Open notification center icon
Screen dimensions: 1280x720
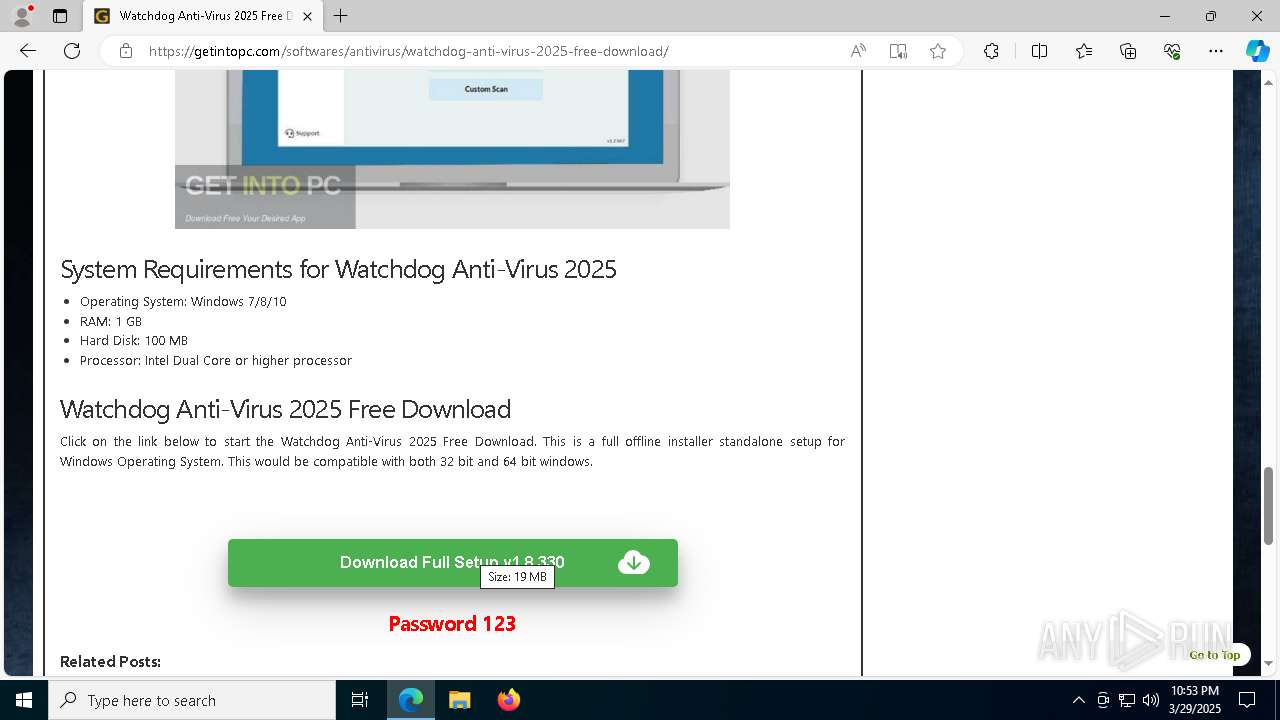1247,700
